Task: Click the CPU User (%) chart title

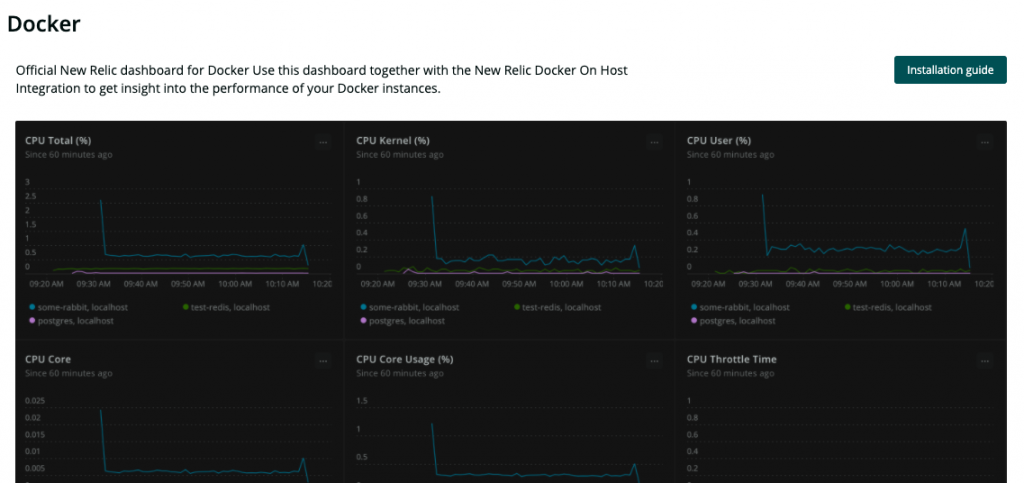Action: pyautogui.click(x=719, y=140)
